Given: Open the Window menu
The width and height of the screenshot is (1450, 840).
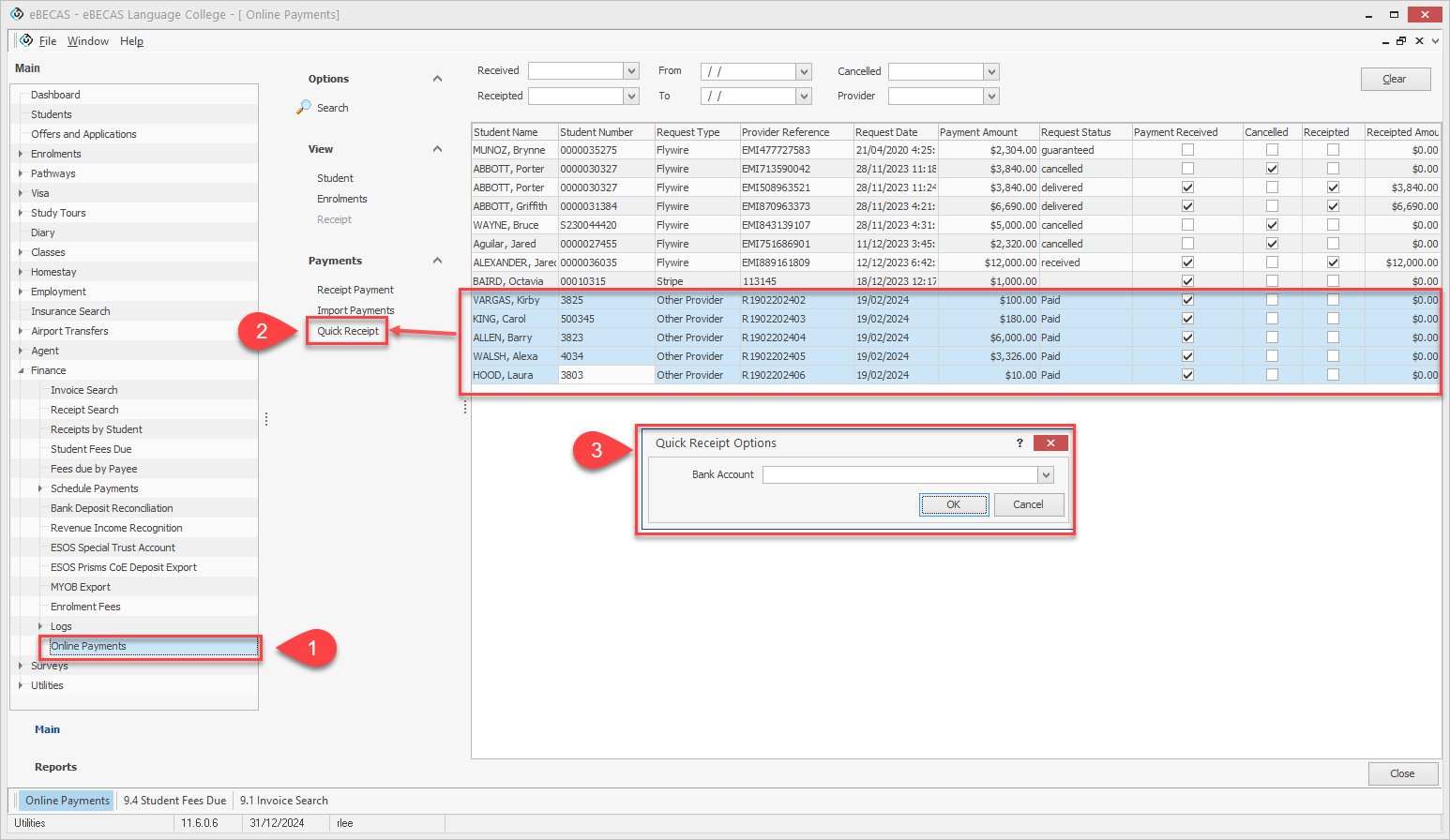Looking at the screenshot, I should pyautogui.click(x=87, y=41).
